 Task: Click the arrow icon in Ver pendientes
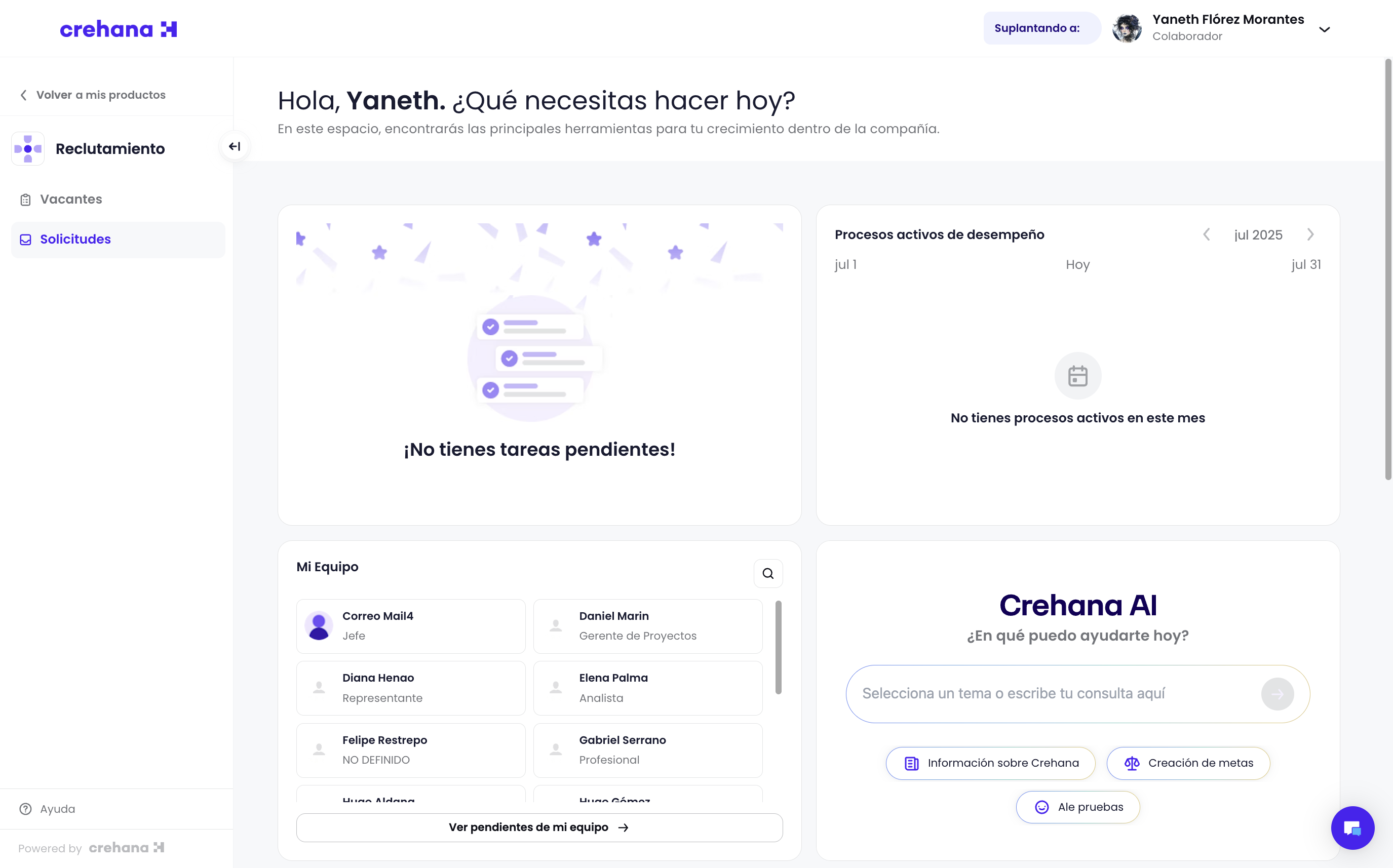[x=623, y=828]
